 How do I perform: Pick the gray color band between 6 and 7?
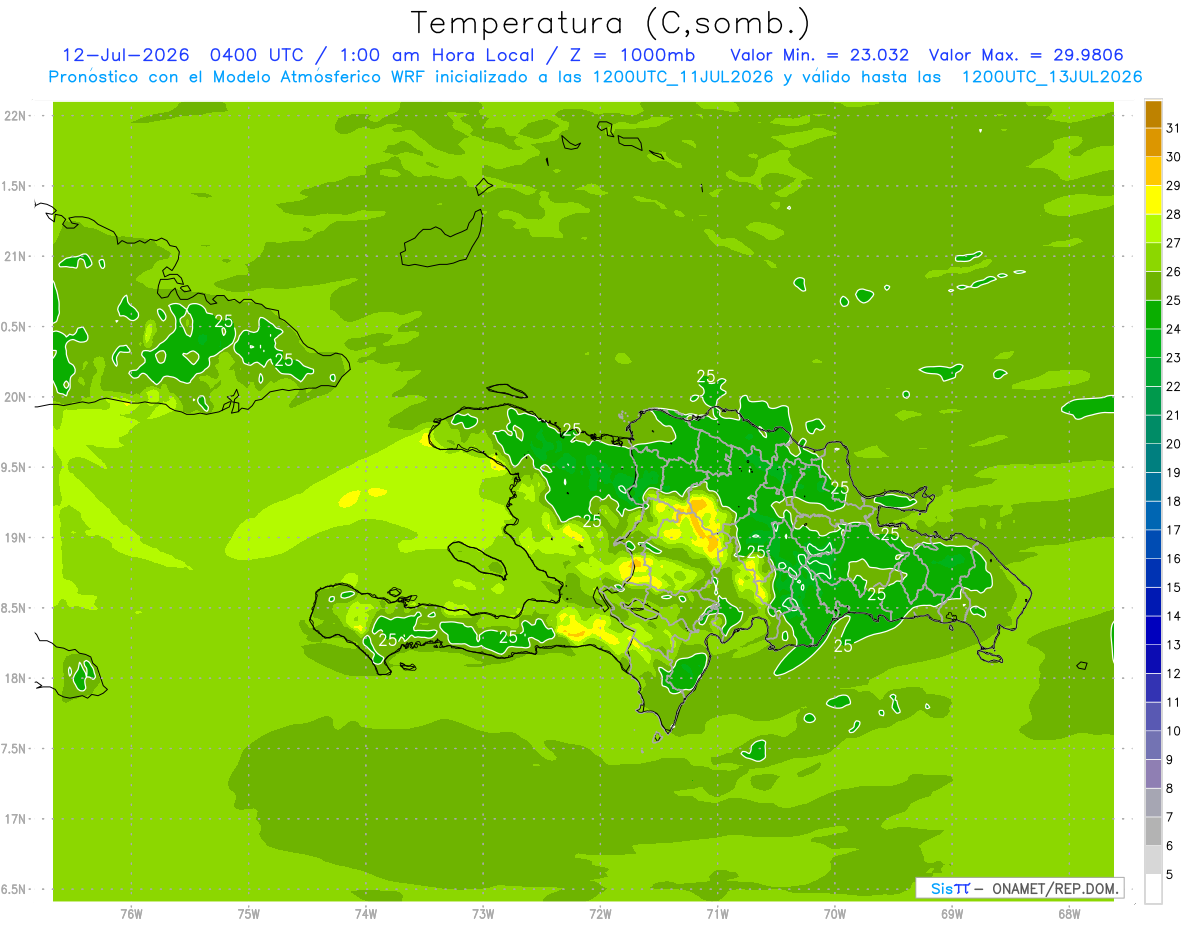(x=1153, y=832)
